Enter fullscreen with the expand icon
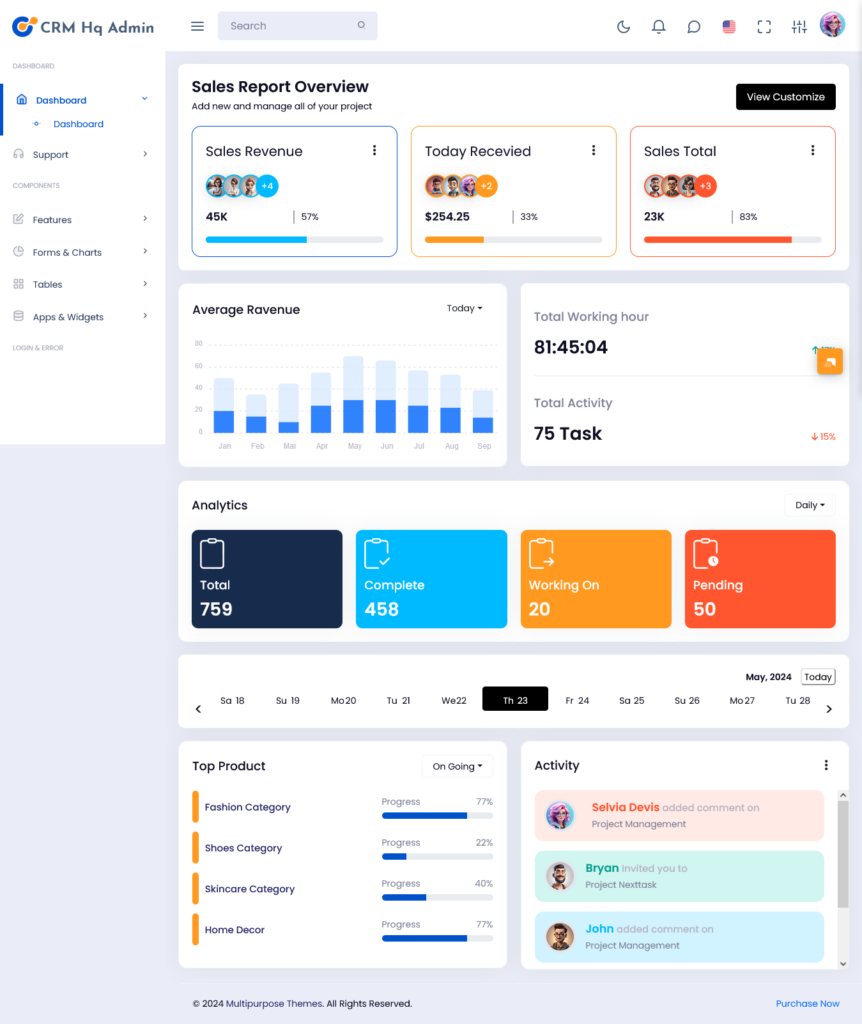The width and height of the screenshot is (862, 1024). coord(764,27)
